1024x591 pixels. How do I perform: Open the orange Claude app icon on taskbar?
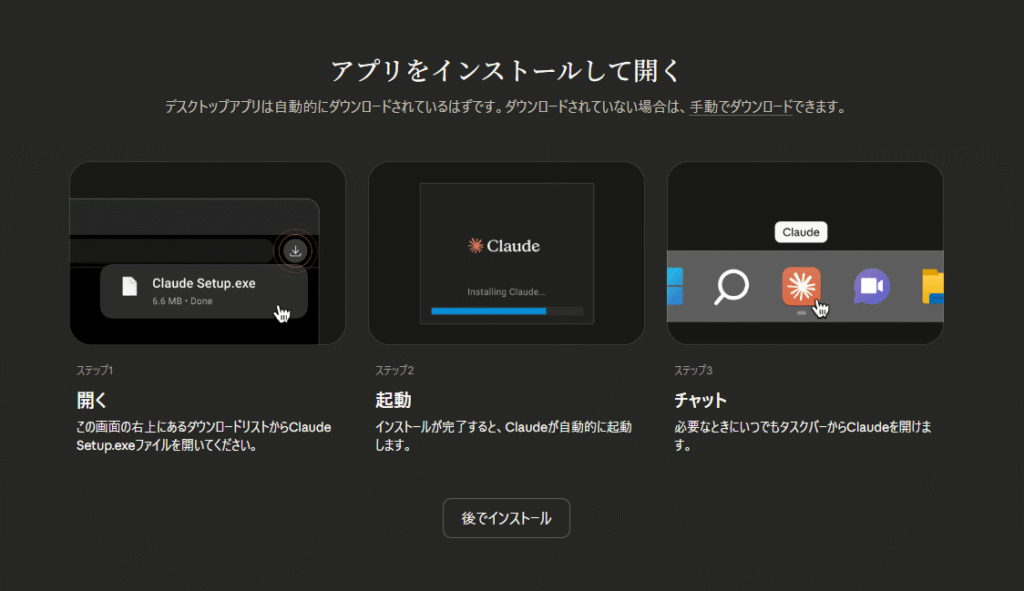click(801, 287)
